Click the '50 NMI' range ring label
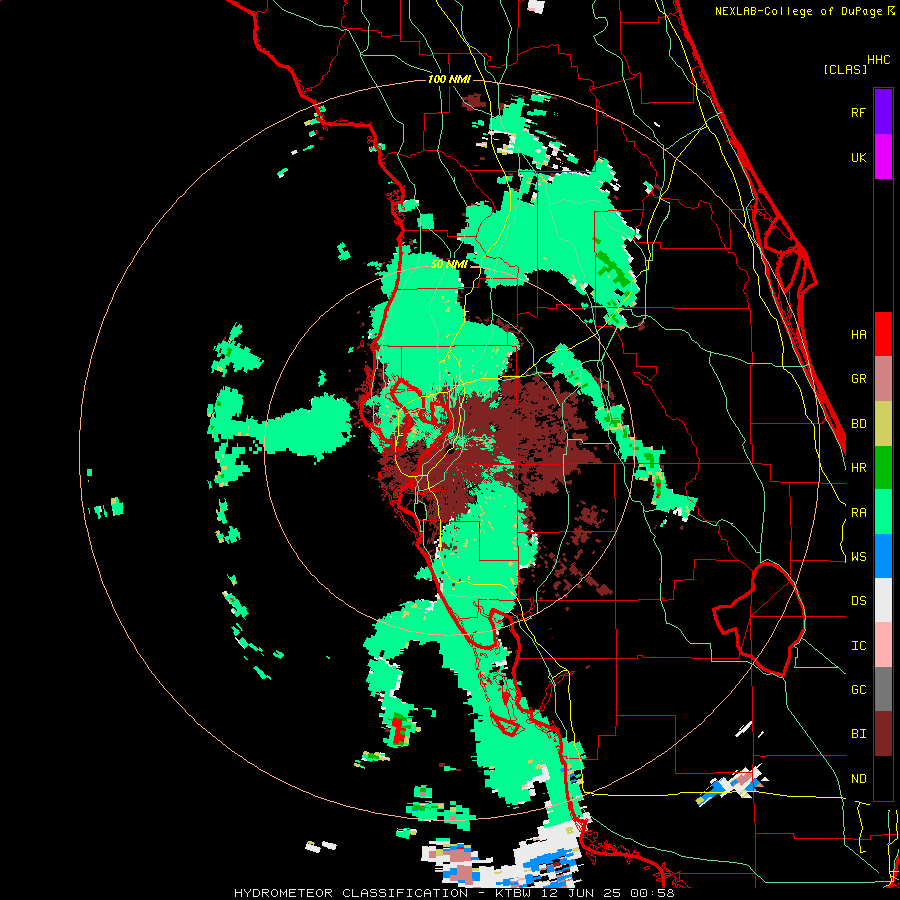The width and height of the screenshot is (900, 900). click(x=449, y=264)
